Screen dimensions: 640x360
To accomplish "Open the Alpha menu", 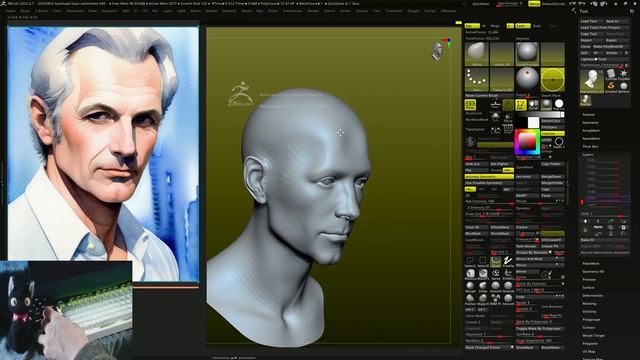I will click(x=11, y=11).
